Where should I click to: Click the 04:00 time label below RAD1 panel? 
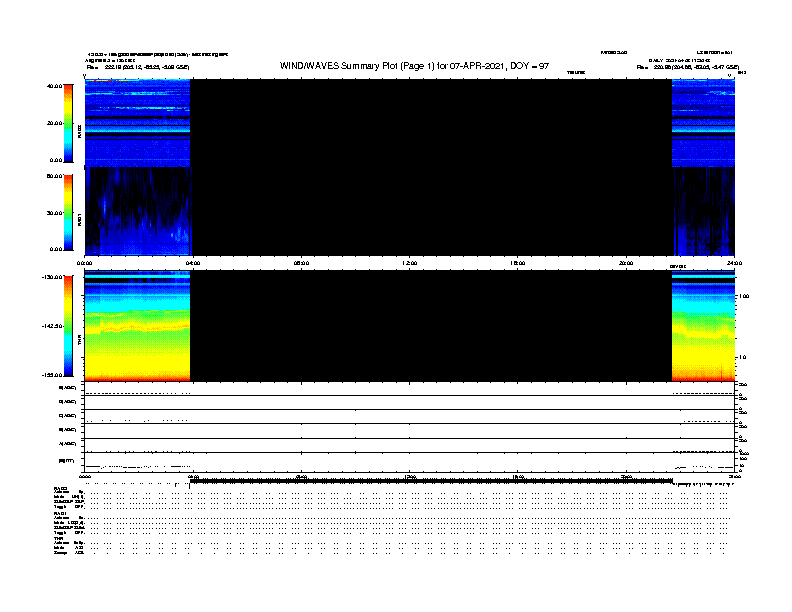(193, 263)
